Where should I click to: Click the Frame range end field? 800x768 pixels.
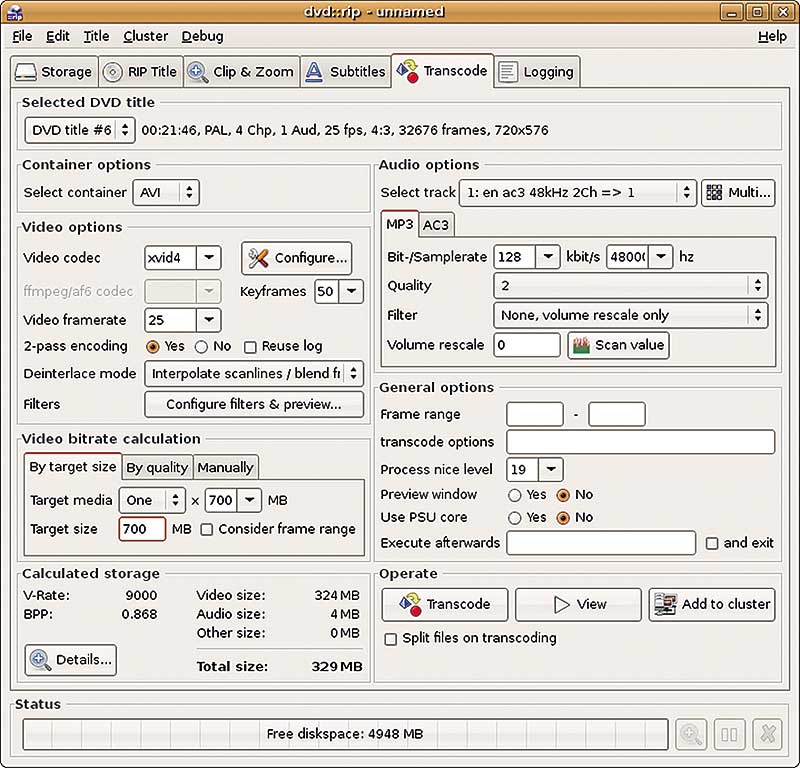pos(616,414)
